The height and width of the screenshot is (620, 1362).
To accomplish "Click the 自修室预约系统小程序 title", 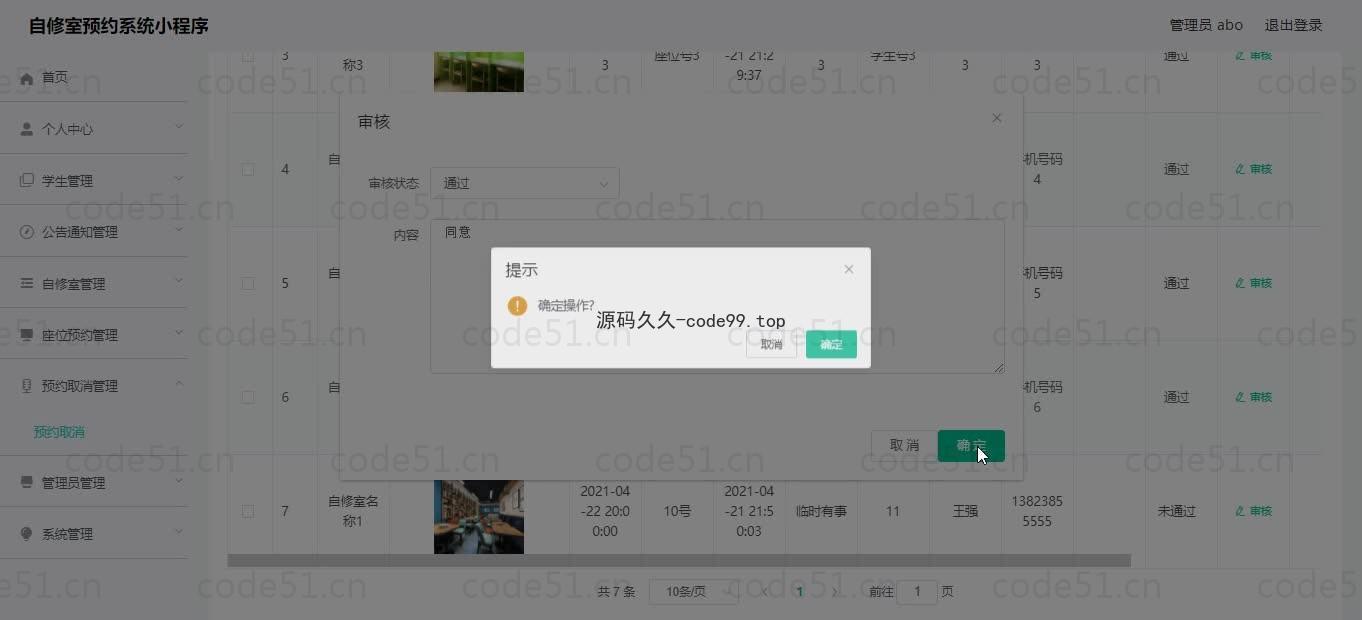I will 119,26.
